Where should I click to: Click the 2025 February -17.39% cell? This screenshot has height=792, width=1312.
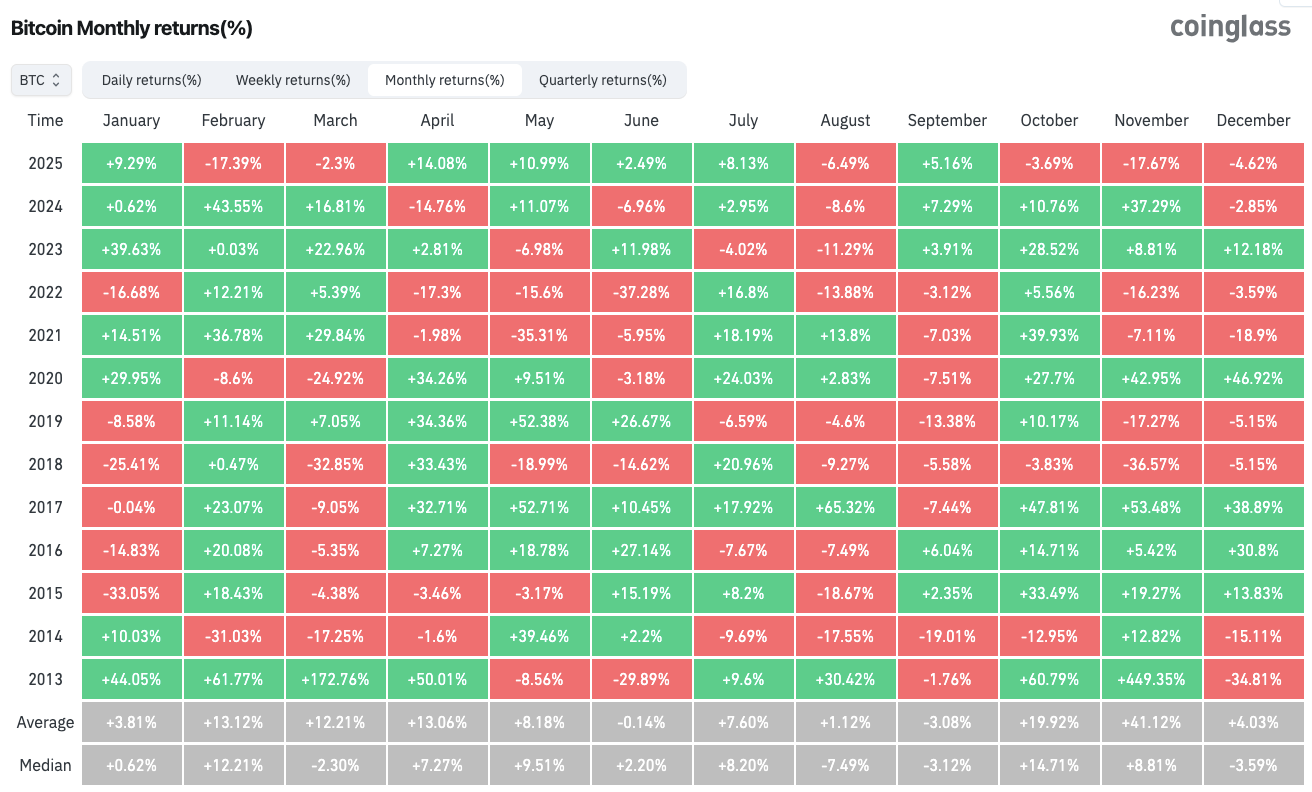233,163
